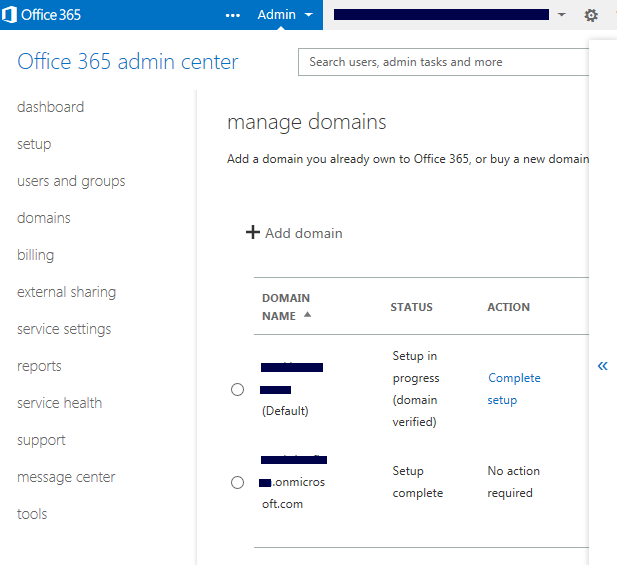Screen dimensions: 617x565
Task: Click the DOMAIN NAME column header
Action: click(x=286, y=307)
